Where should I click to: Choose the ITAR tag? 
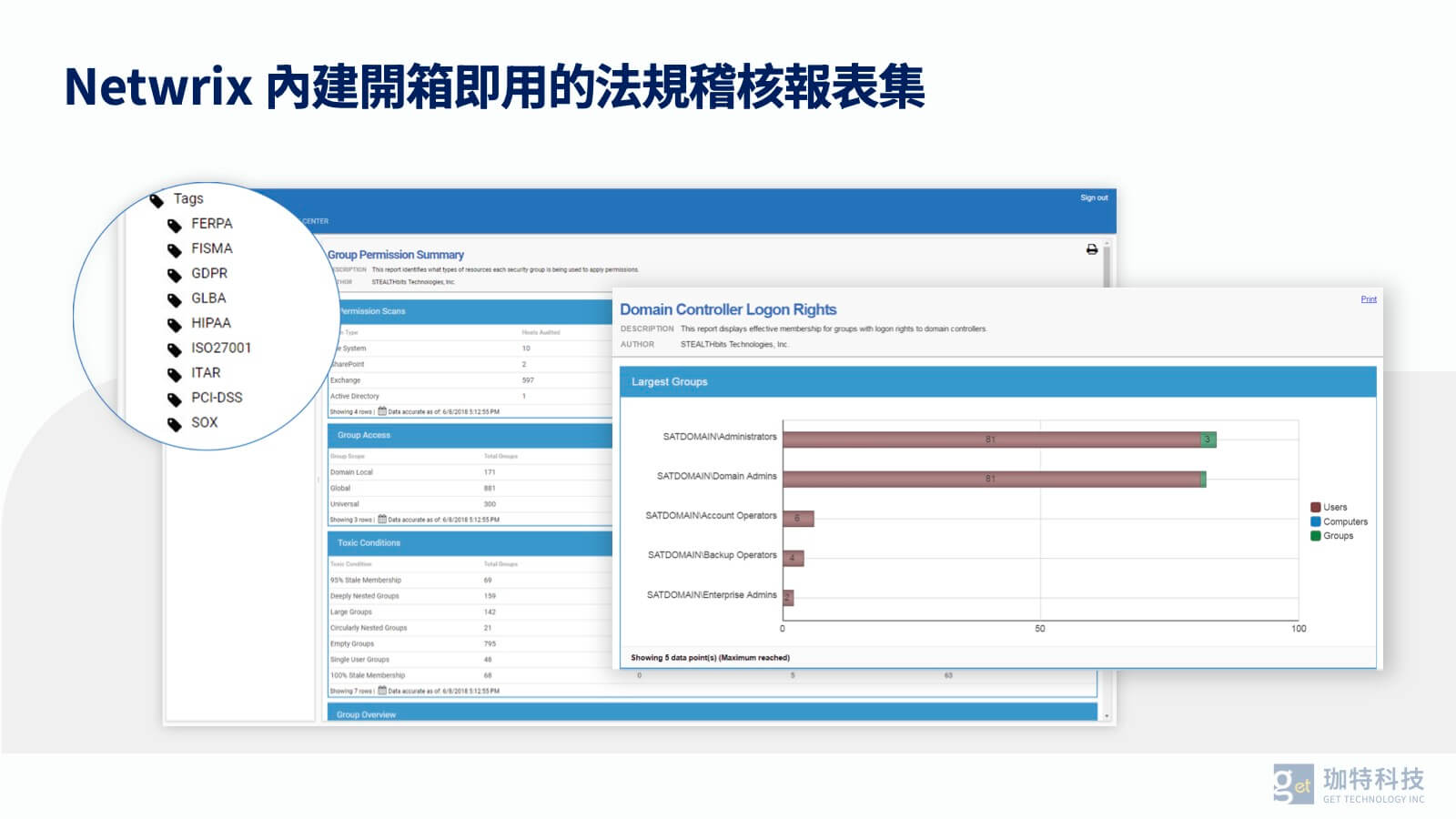[206, 372]
